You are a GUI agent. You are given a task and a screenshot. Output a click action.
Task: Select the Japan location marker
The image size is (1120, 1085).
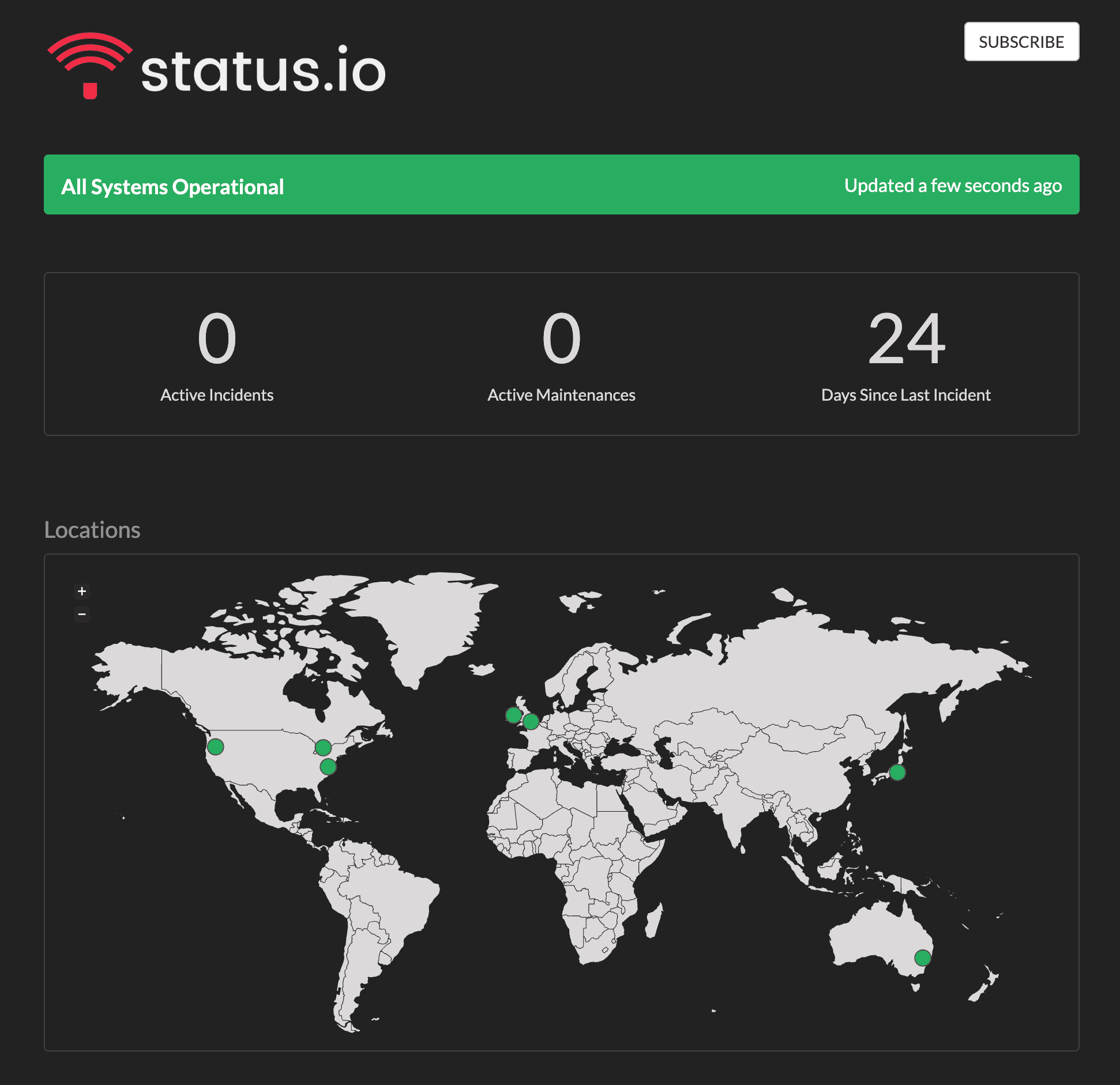[x=897, y=773]
